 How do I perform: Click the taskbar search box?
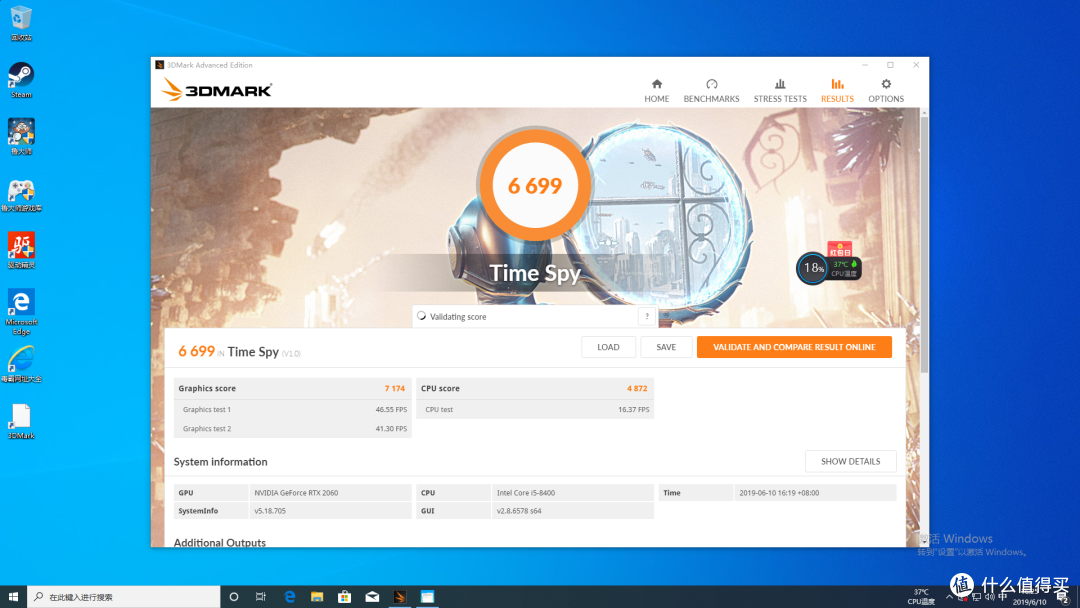point(124,597)
